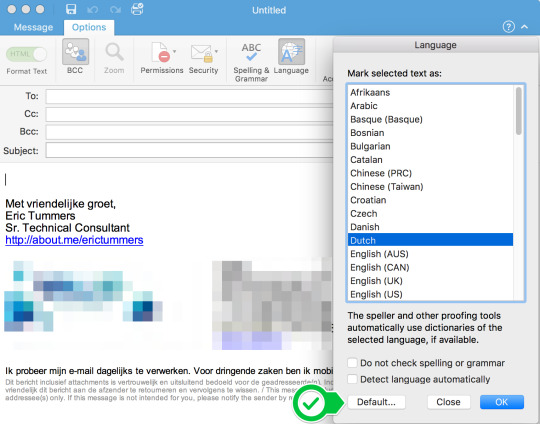Save the message with the floppy disk icon
Viewport: 540px width, 424px height.
coord(71,9)
